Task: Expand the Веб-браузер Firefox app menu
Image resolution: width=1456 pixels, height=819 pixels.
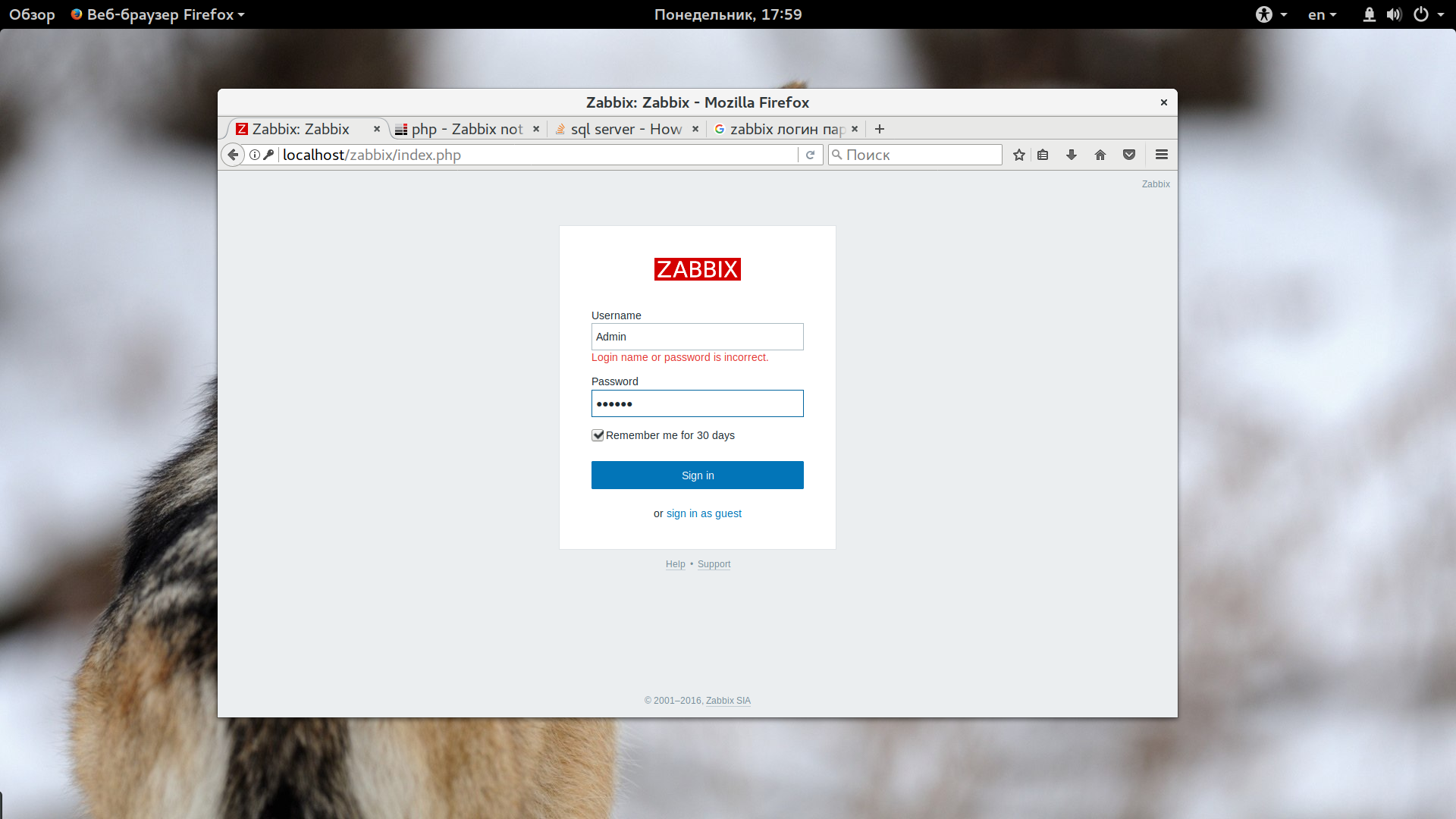Action: [x=158, y=14]
